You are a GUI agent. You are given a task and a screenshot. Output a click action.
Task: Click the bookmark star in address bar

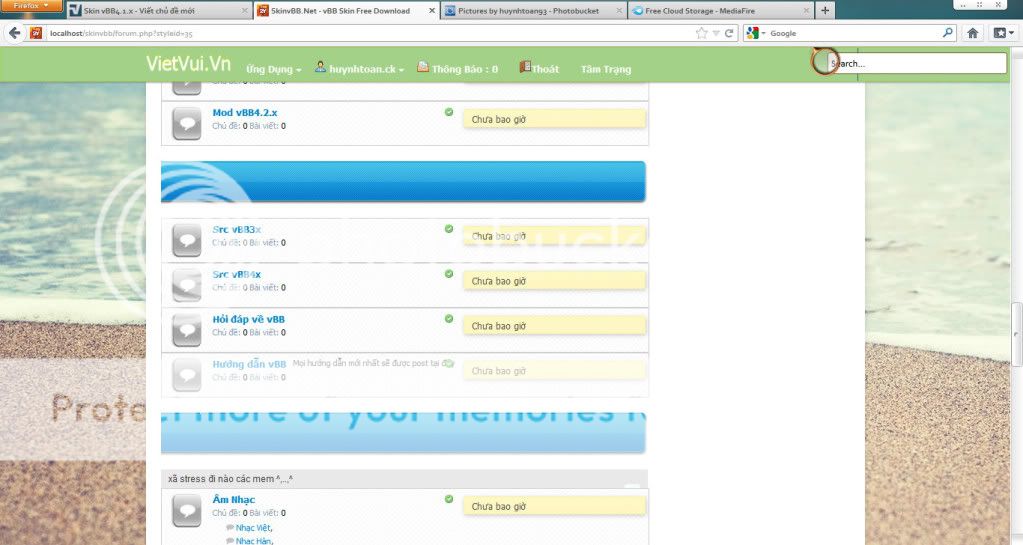click(702, 33)
